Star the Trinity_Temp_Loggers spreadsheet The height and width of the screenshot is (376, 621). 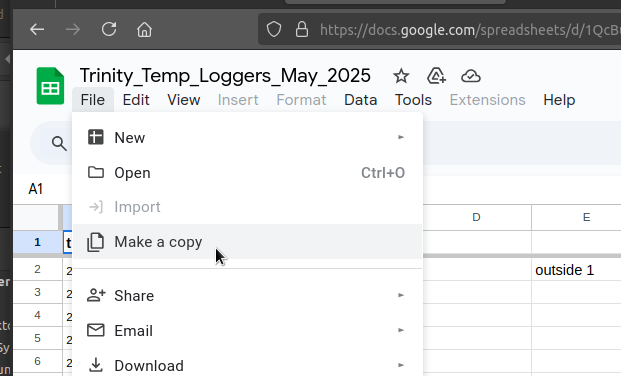click(x=401, y=76)
